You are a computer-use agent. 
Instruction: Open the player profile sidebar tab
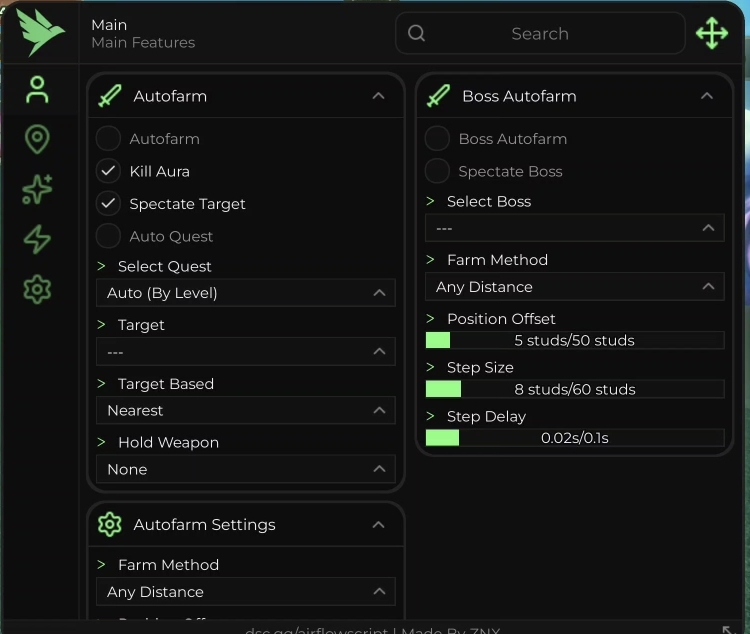37,90
